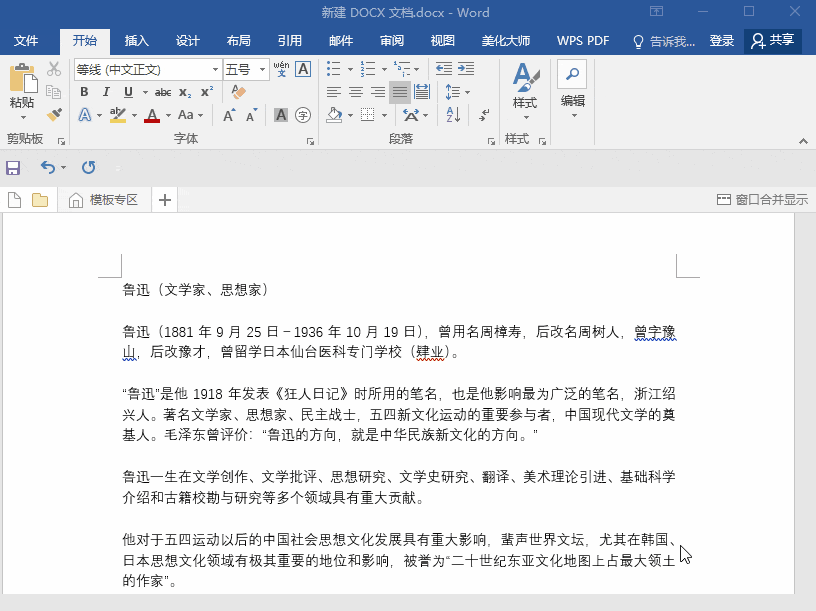Sort text A to Z icon

click(x=453, y=114)
